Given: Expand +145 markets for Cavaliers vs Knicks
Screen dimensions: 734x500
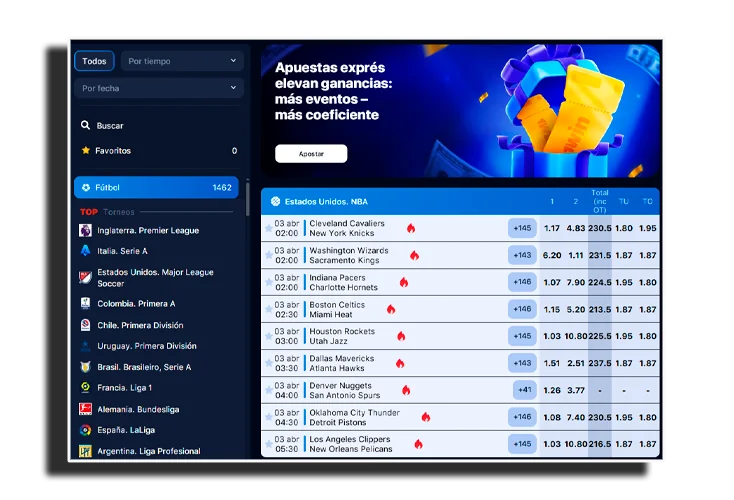Looking at the screenshot, I should [x=522, y=228].
